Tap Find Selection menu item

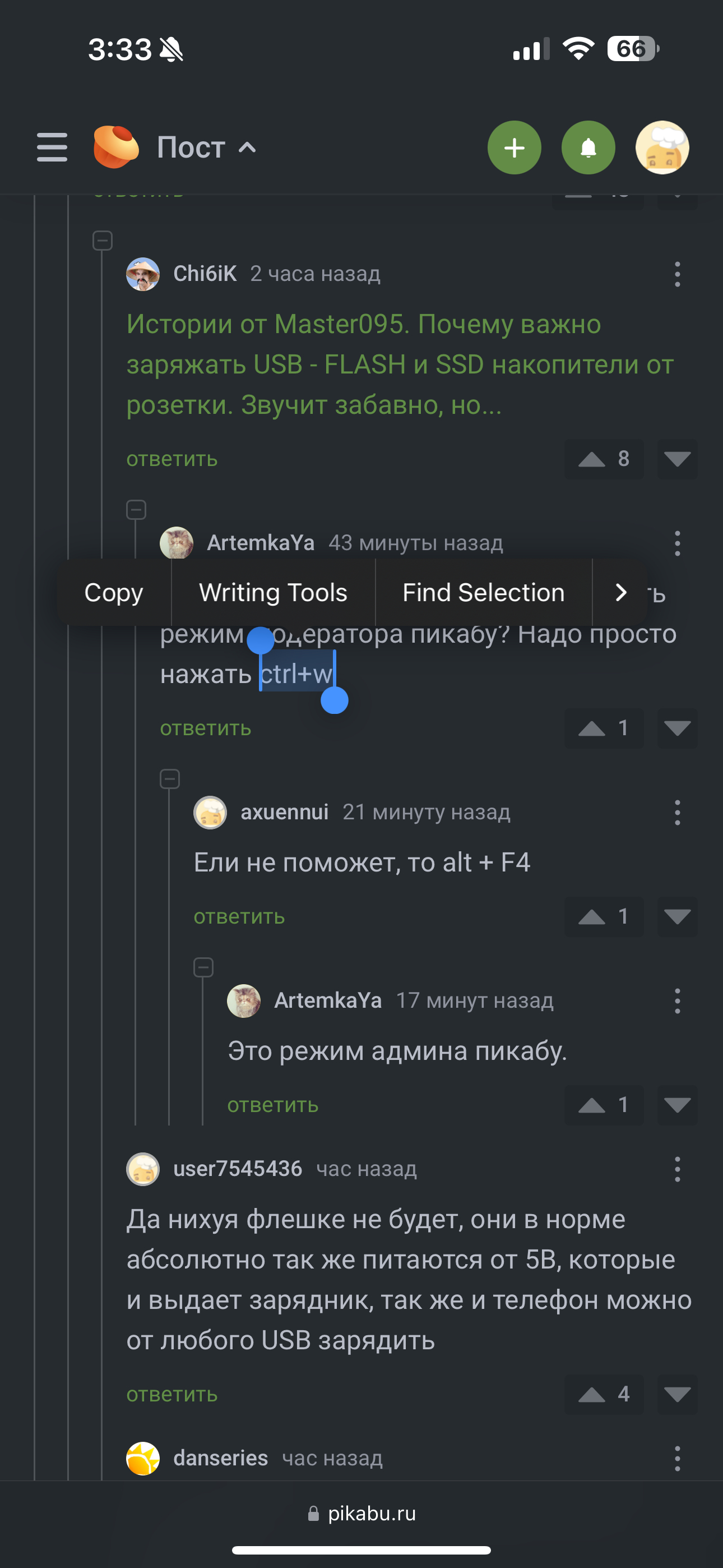483,592
